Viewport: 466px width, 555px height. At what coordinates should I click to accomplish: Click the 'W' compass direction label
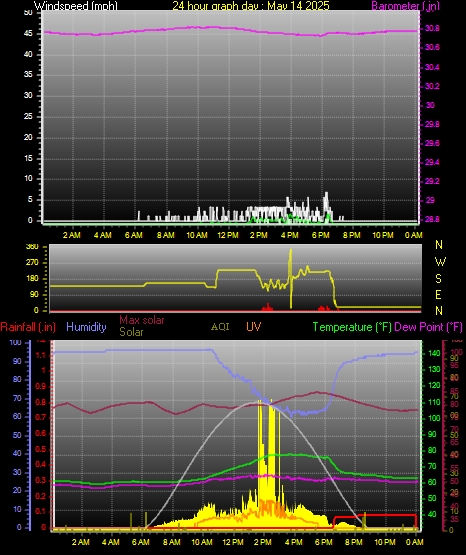(x=440, y=262)
